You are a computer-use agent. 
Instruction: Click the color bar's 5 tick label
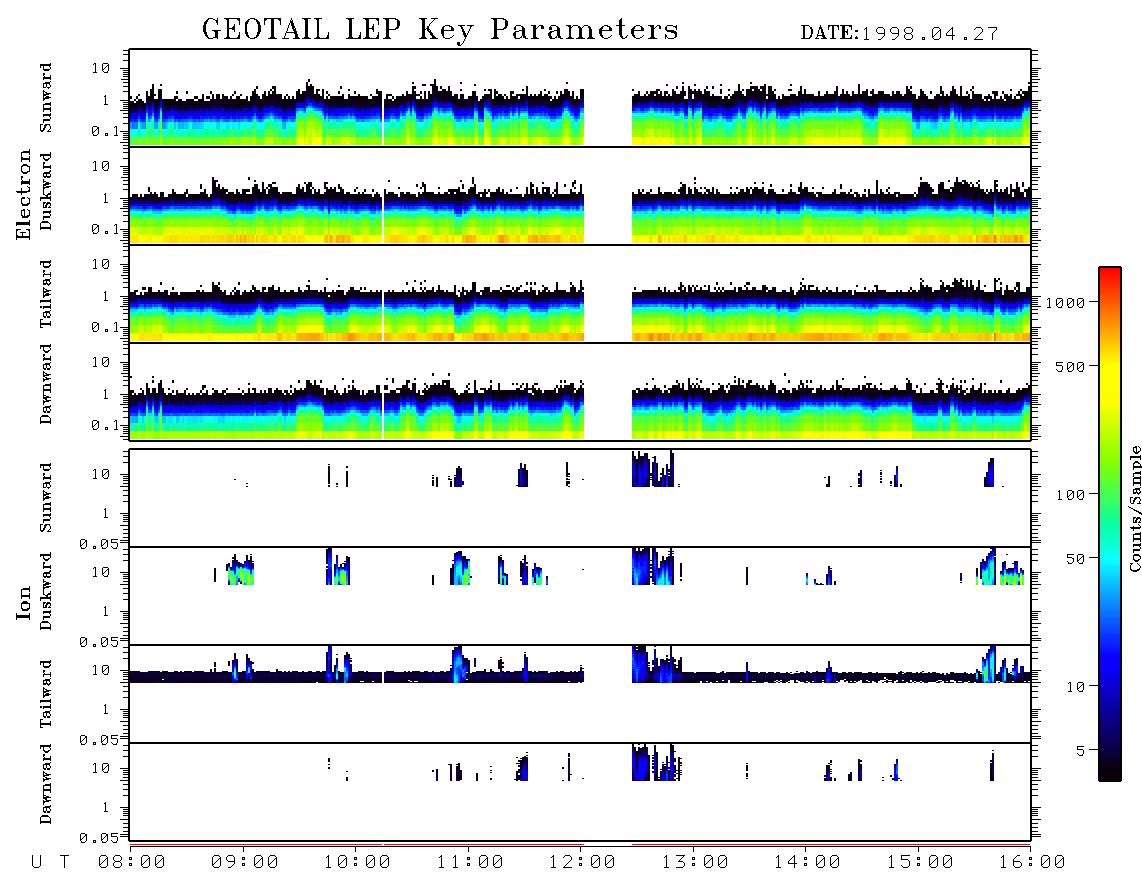(x=1080, y=750)
